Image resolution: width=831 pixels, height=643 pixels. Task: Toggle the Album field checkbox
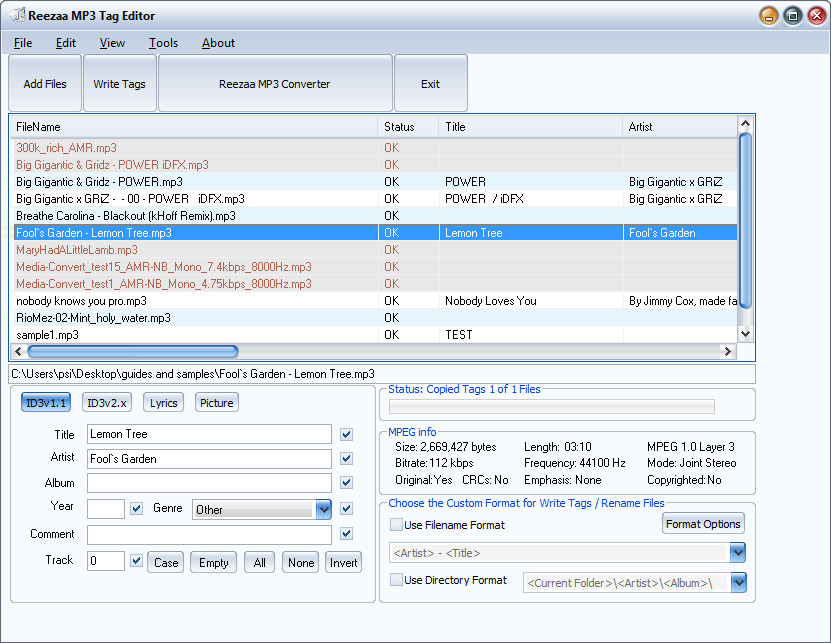[346, 482]
